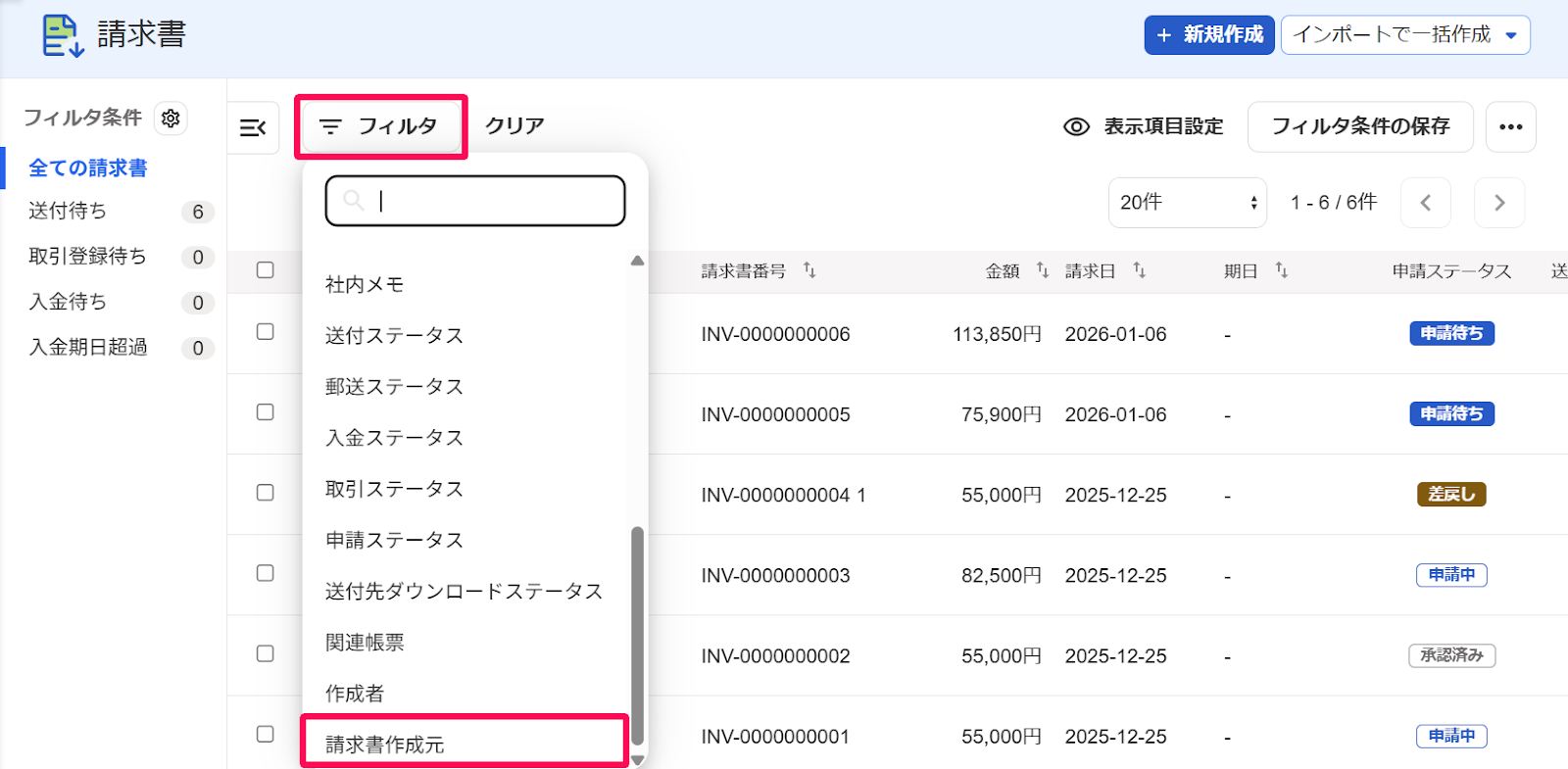The width and height of the screenshot is (1568, 769).
Task: Click the search magnifier icon in dropdown
Action: pyautogui.click(x=354, y=201)
